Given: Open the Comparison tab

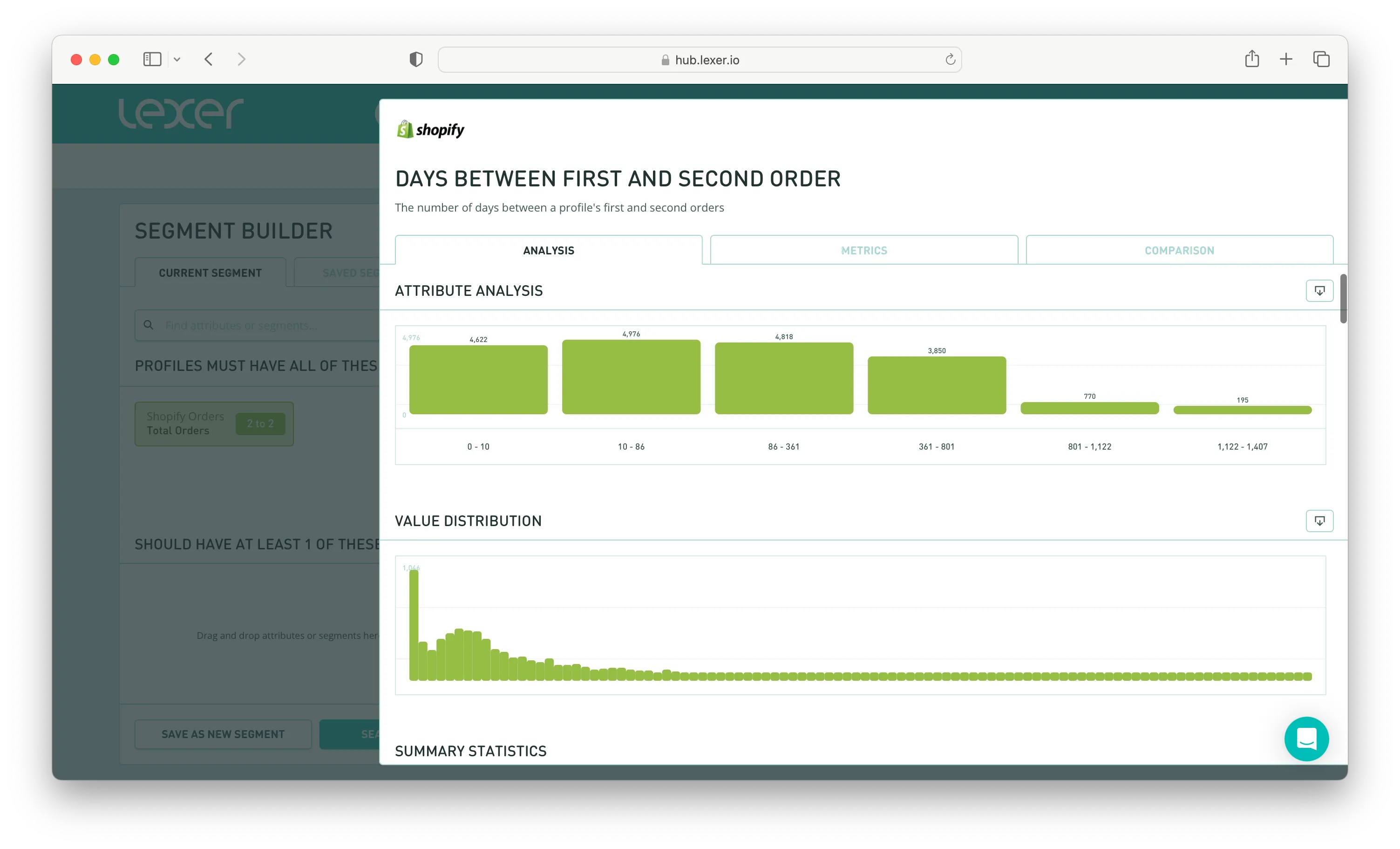Looking at the screenshot, I should click(1179, 250).
